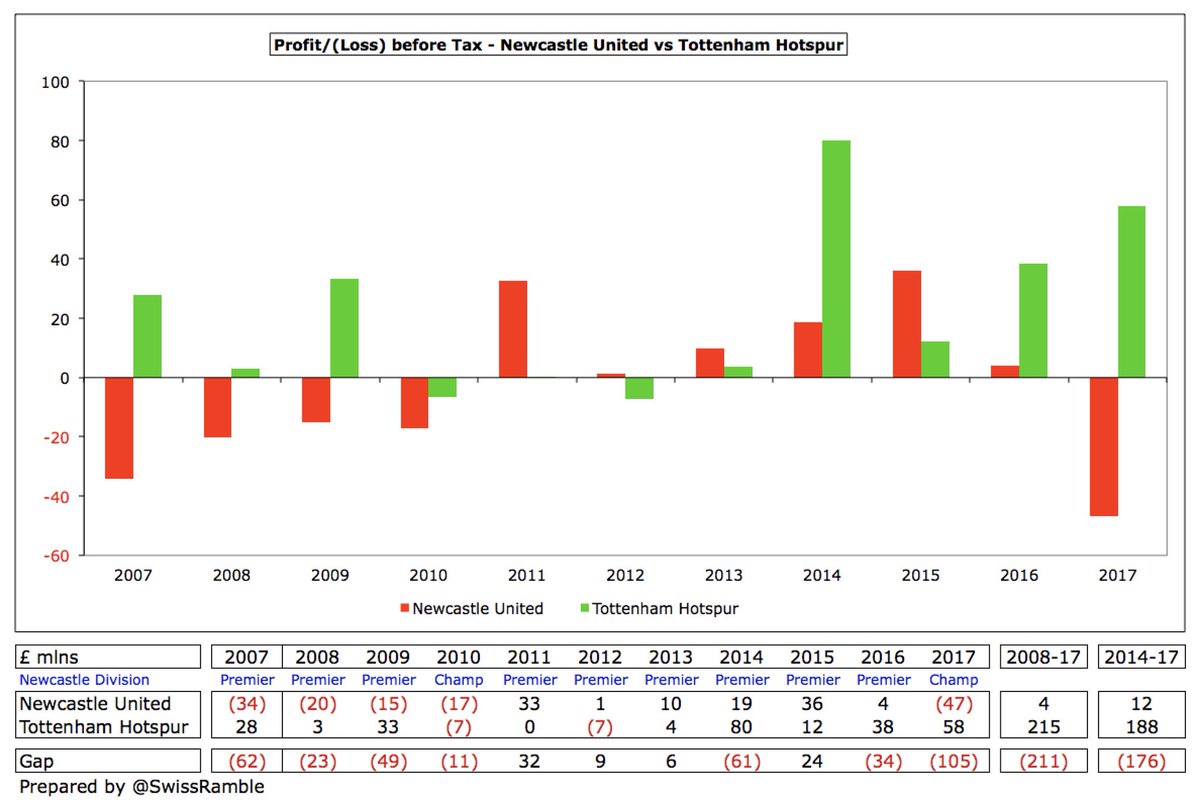Click the 2017 Gap value (105)
1200x804 pixels.
tap(952, 762)
